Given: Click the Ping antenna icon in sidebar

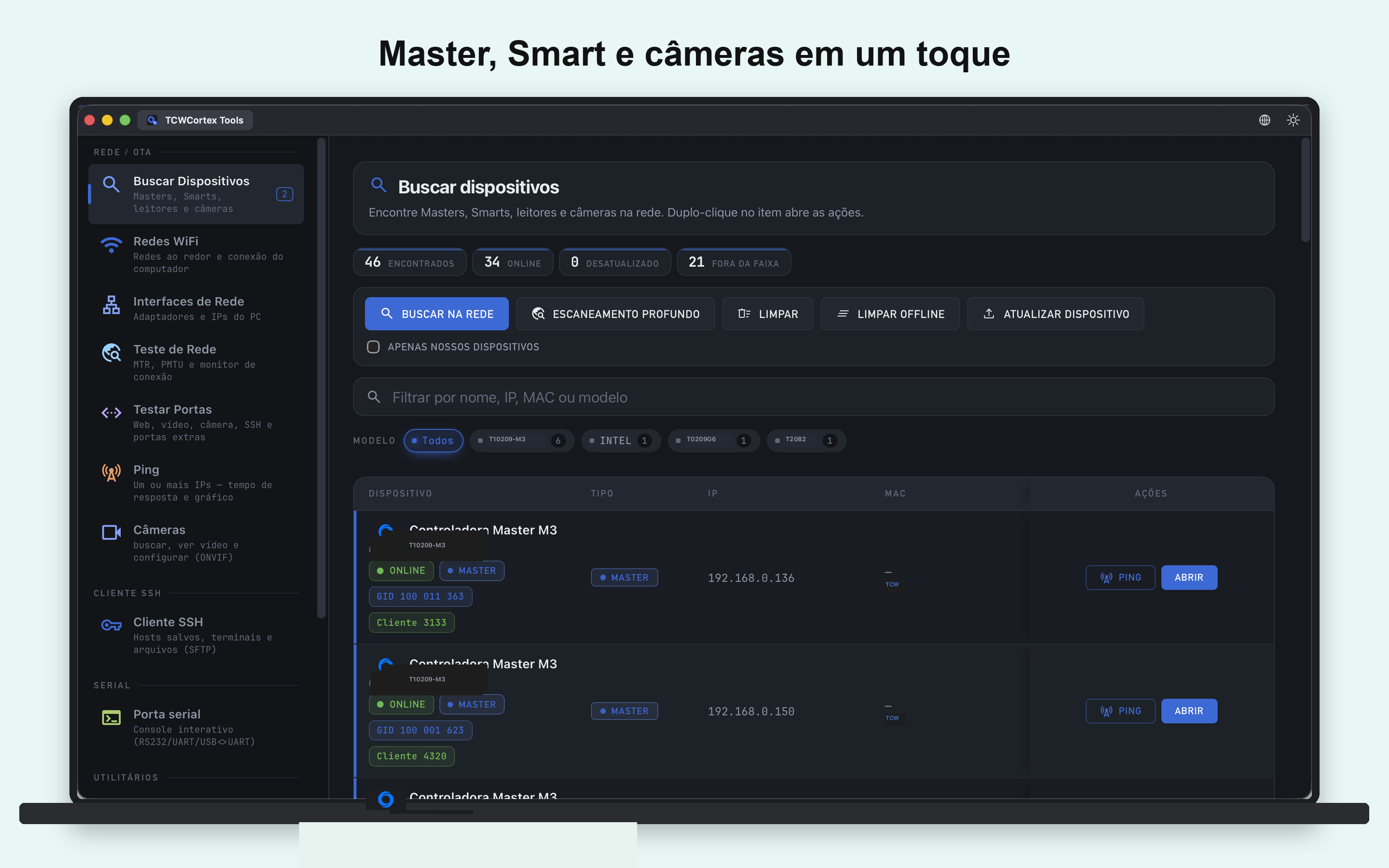Looking at the screenshot, I should [x=111, y=473].
